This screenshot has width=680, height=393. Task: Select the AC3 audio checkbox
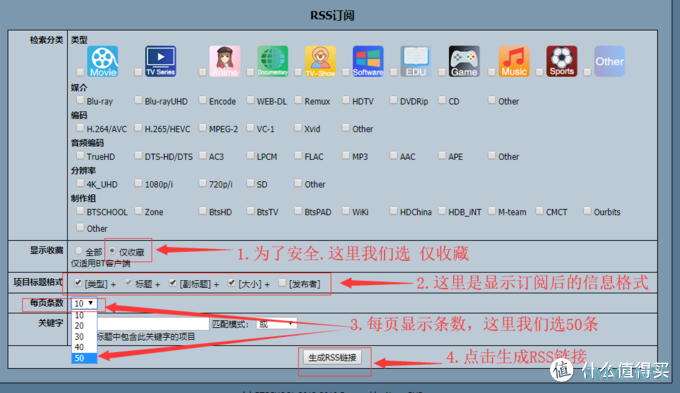click(x=203, y=156)
